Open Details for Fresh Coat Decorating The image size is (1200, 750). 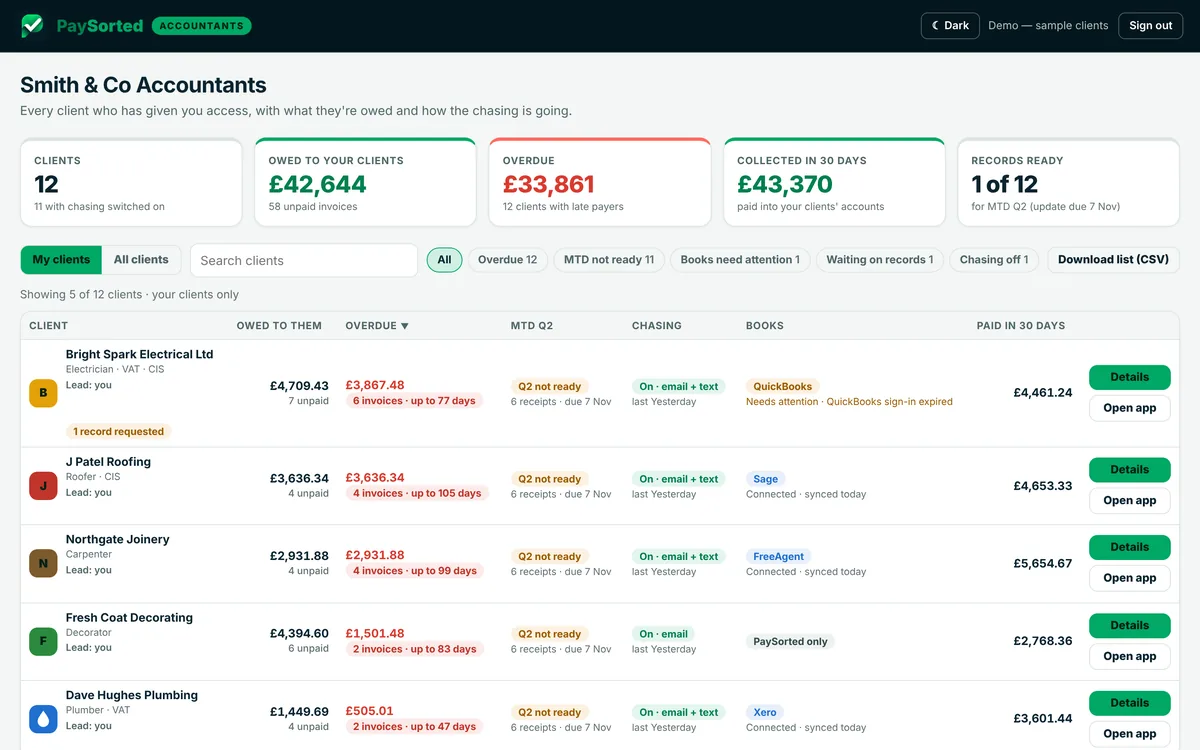pyautogui.click(x=1130, y=625)
